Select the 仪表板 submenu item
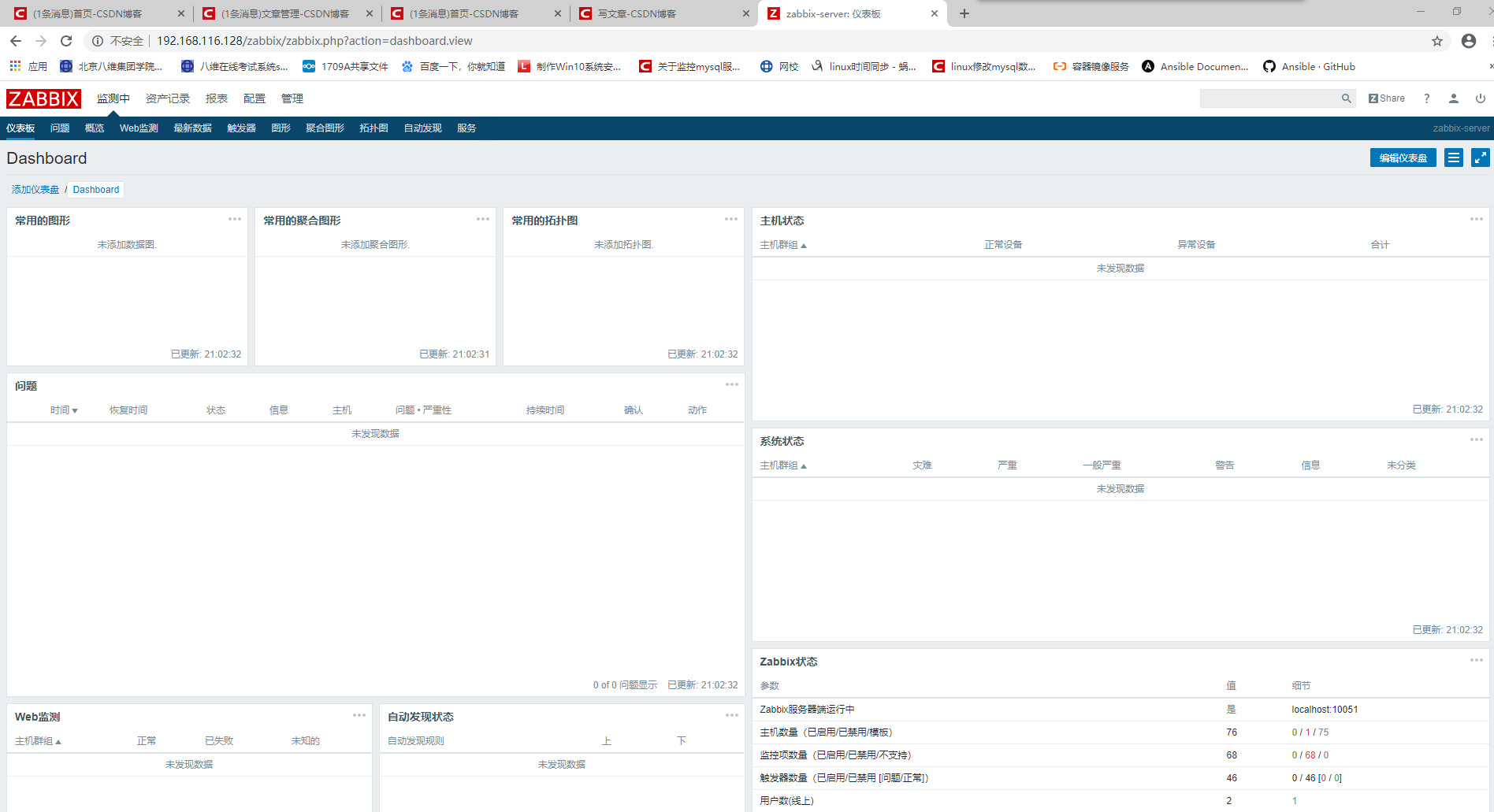This screenshot has height=812, width=1494. pyautogui.click(x=20, y=128)
